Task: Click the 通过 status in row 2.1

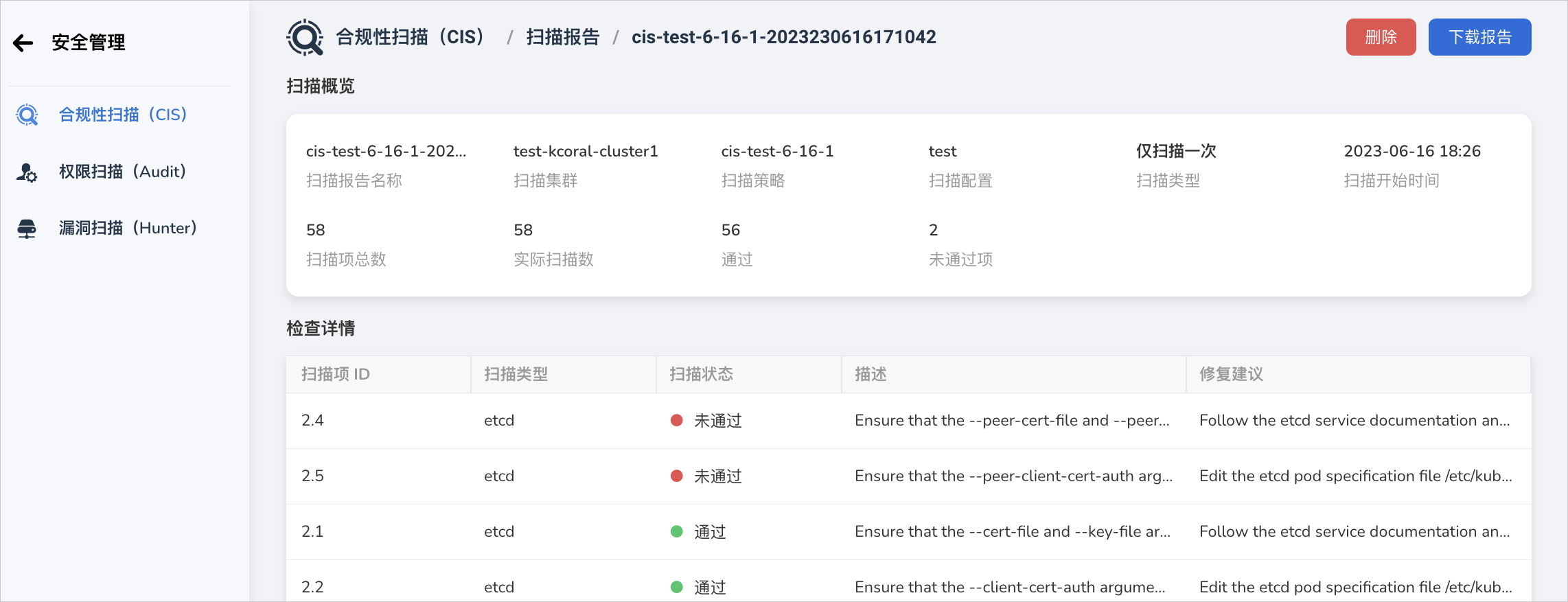Action: 698,531
